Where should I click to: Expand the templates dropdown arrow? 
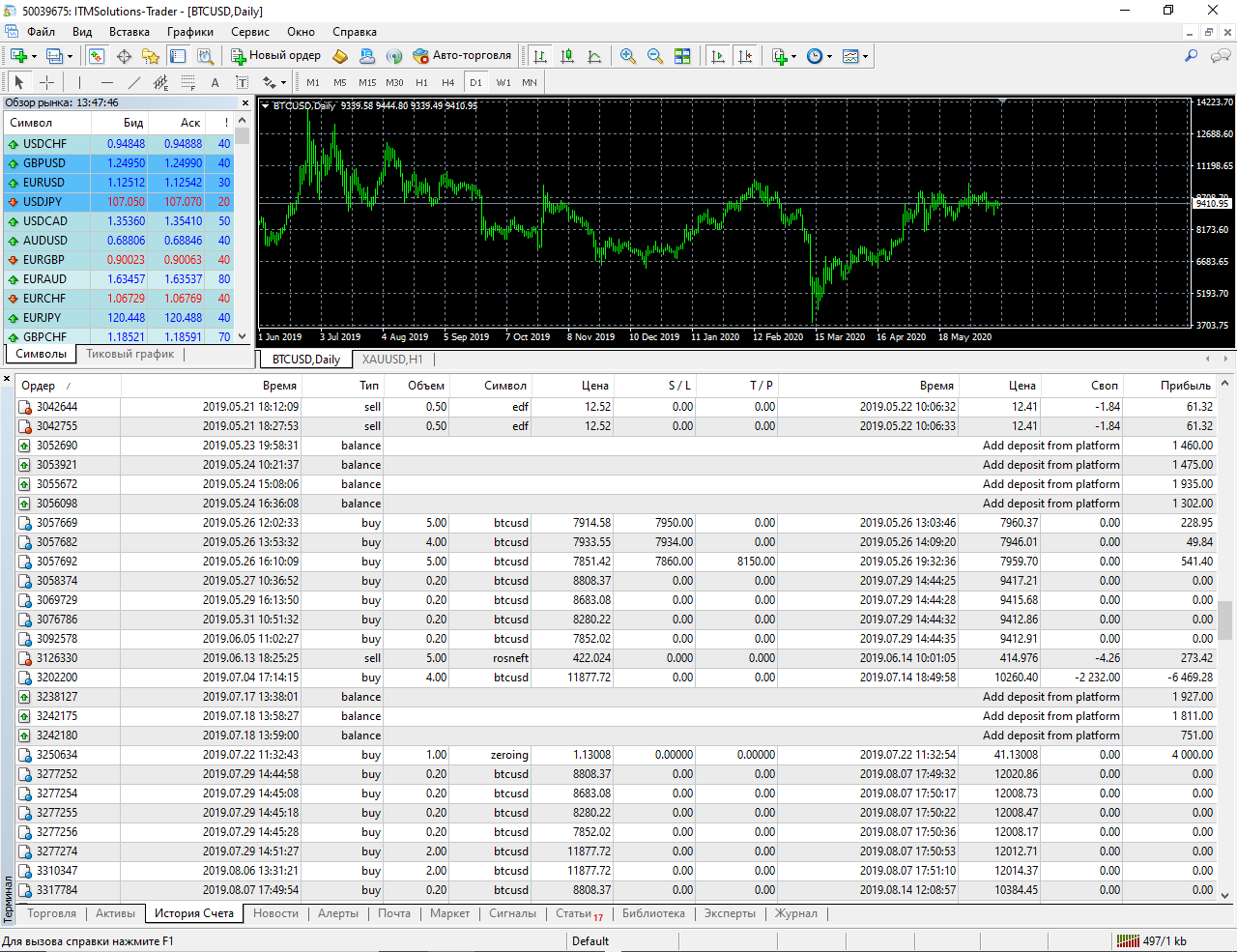point(865,56)
